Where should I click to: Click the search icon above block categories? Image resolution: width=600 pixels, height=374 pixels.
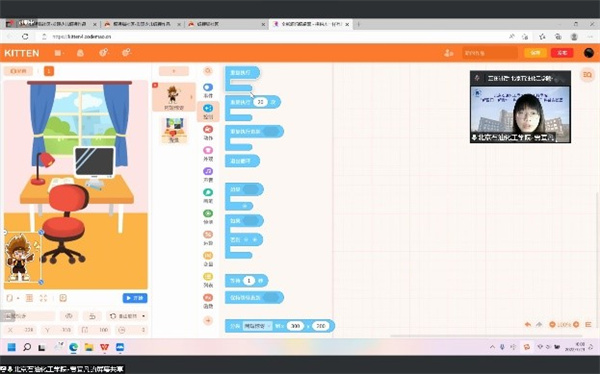208,71
